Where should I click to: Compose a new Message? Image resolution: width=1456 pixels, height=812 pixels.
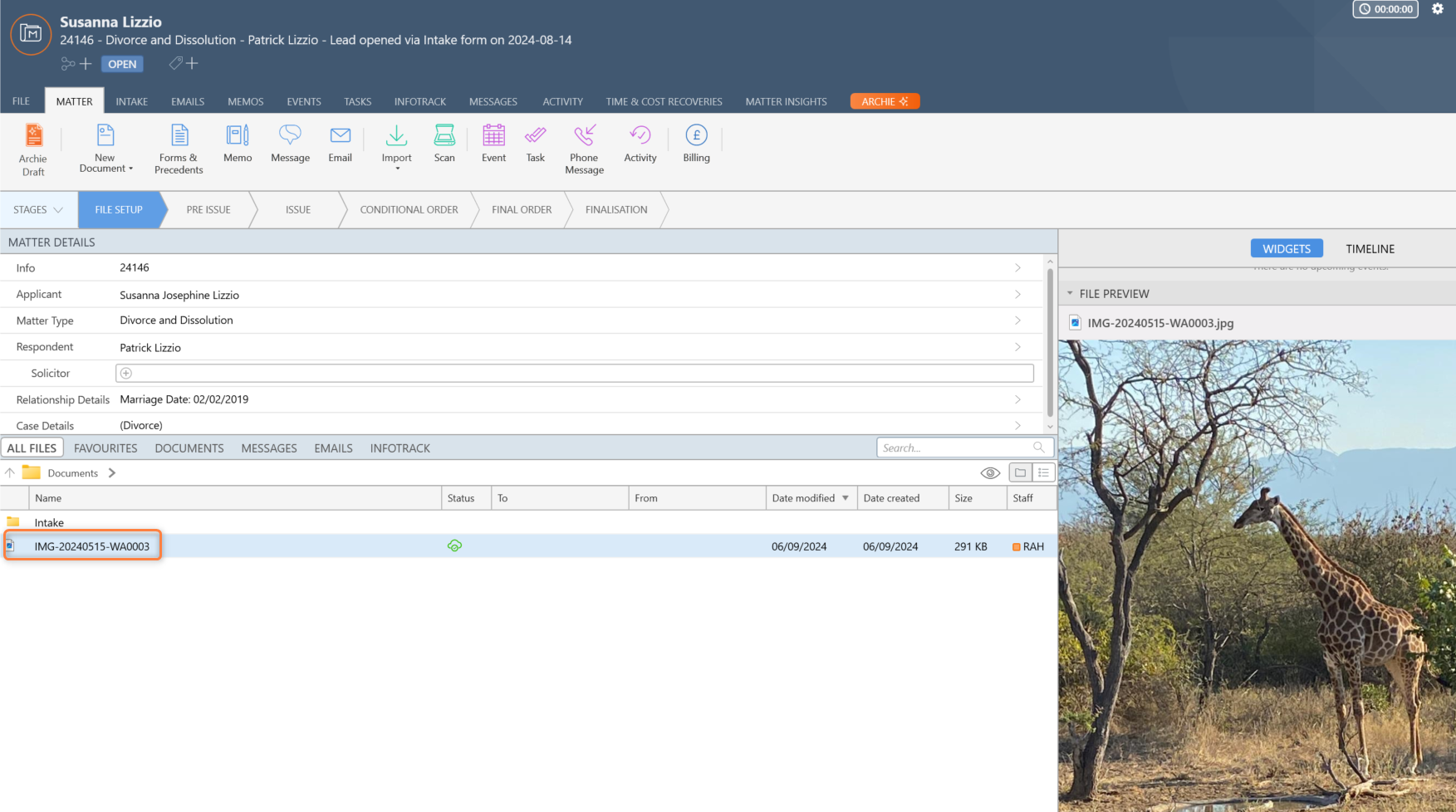(290, 143)
